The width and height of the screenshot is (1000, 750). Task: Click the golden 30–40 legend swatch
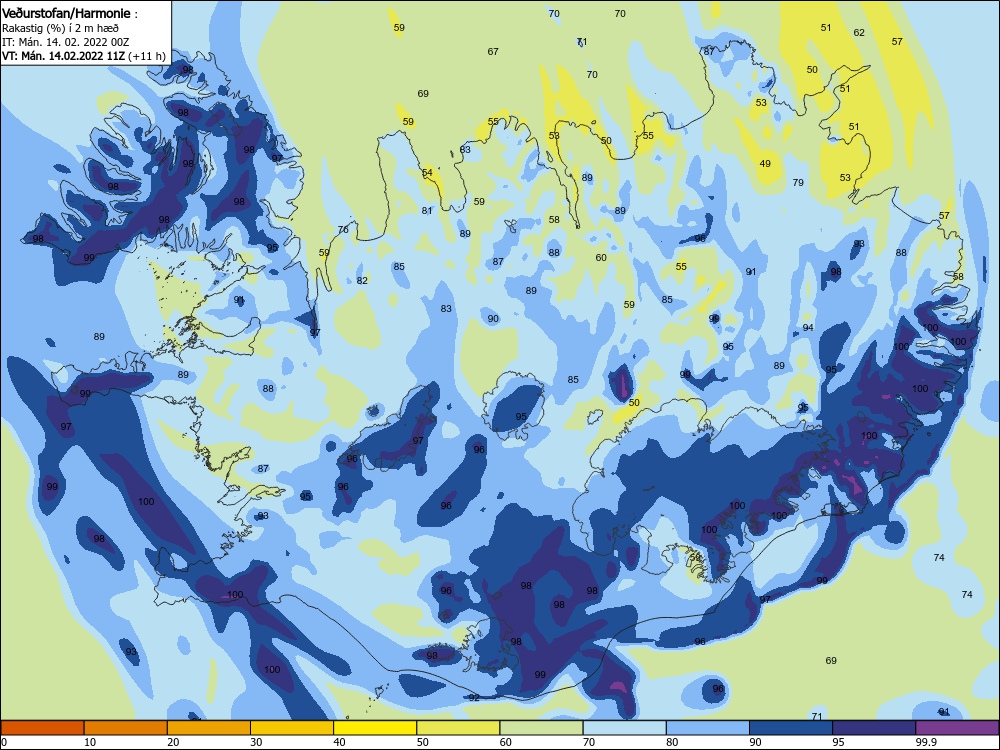click(292, 728)
